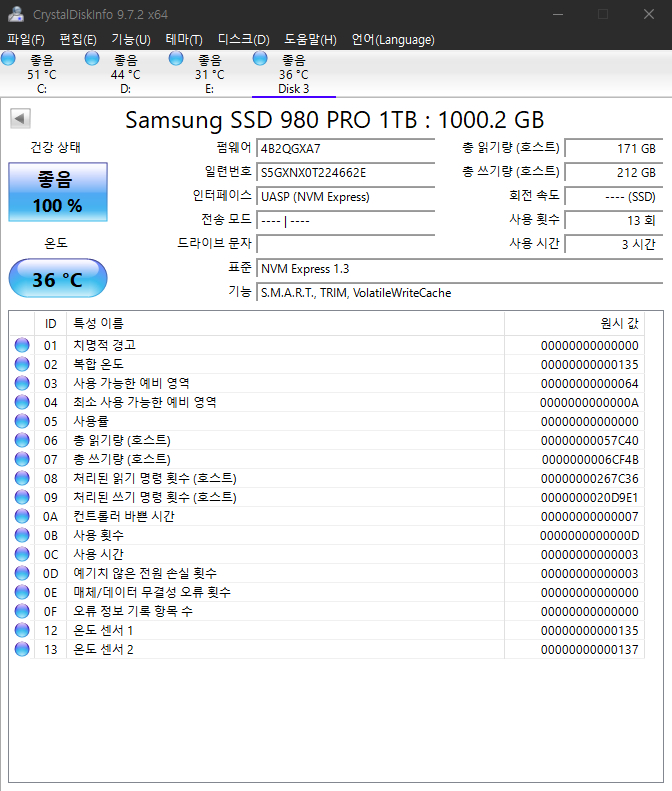The height and width of the screenshot is (791, 672).
Task: Click status orb of 0E 매체/데이터 무결성 오류 횟수
Action: coord(22,592)
